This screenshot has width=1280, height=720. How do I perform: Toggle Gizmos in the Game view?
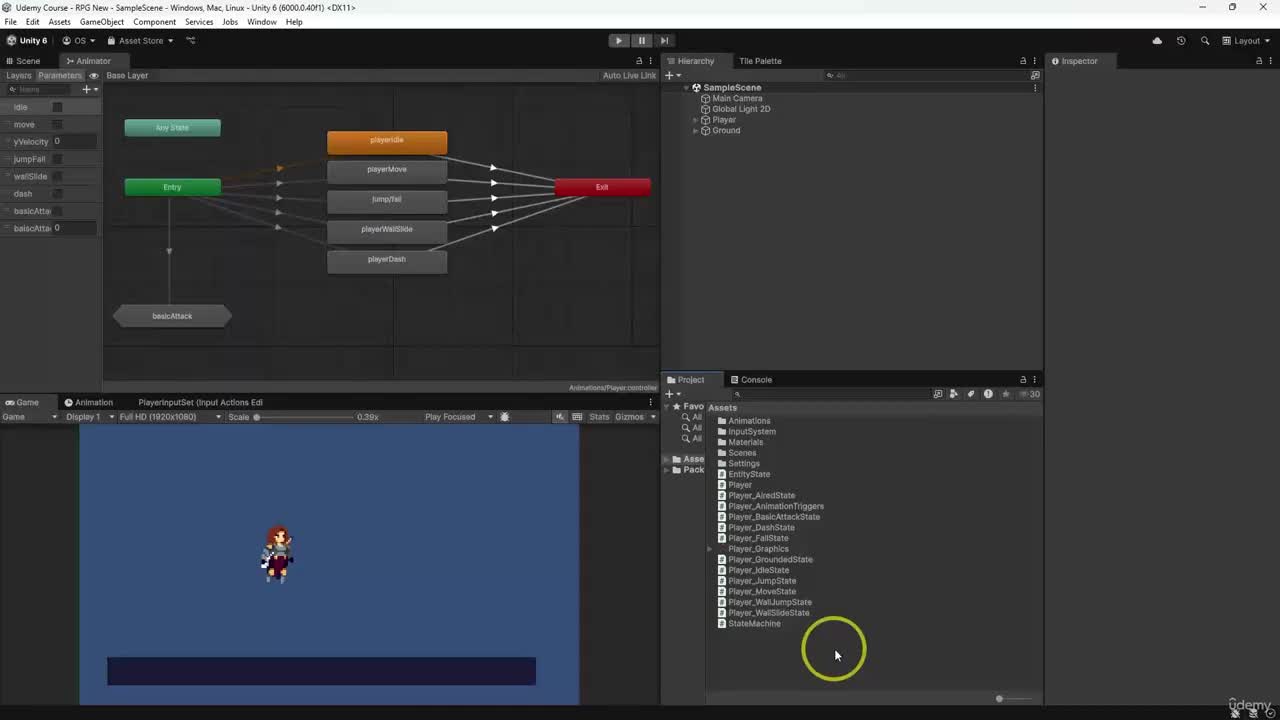630,417
